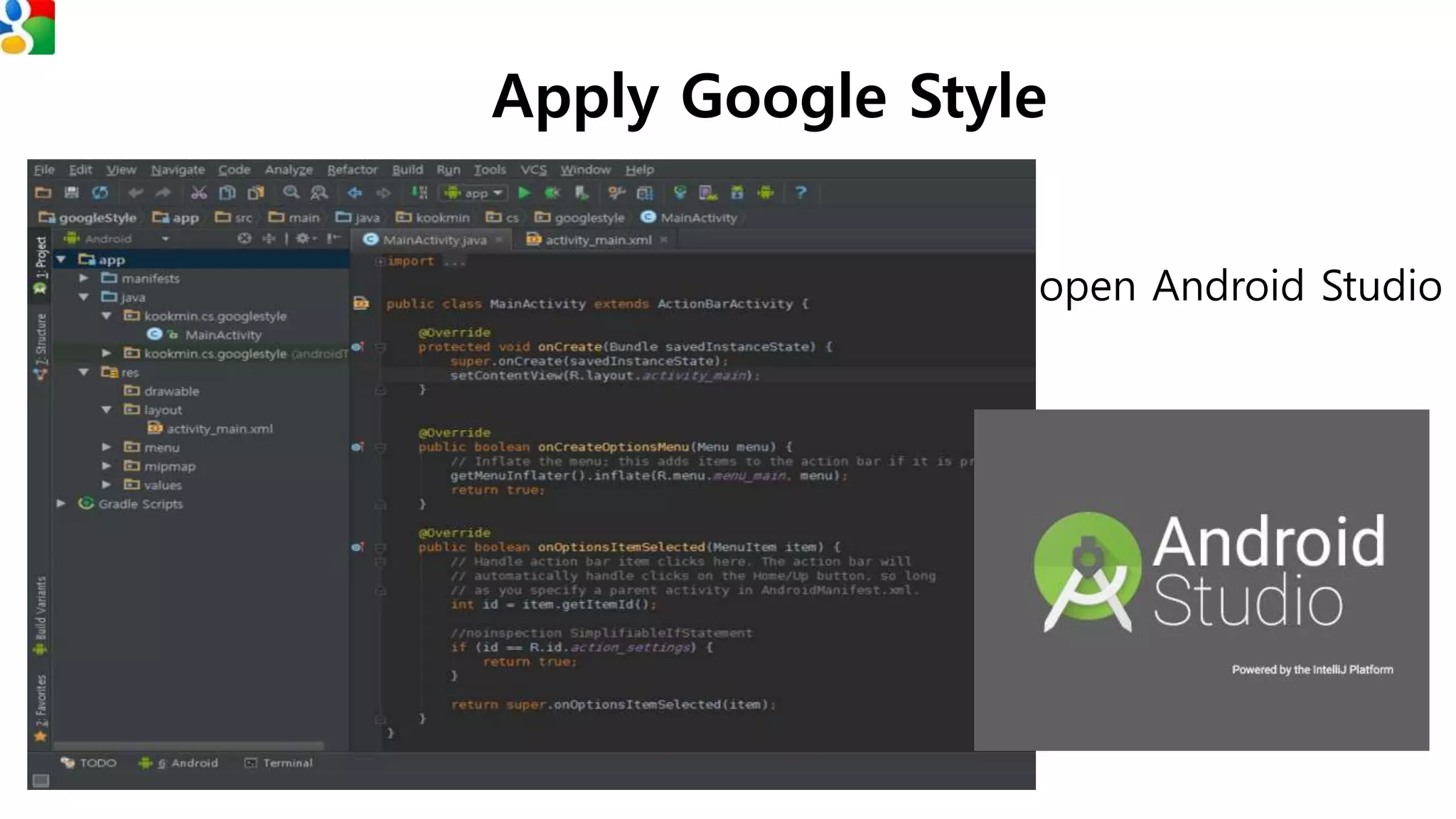Toggle the Structure side panel tab
1456x819 pixels.
point(41,346)
